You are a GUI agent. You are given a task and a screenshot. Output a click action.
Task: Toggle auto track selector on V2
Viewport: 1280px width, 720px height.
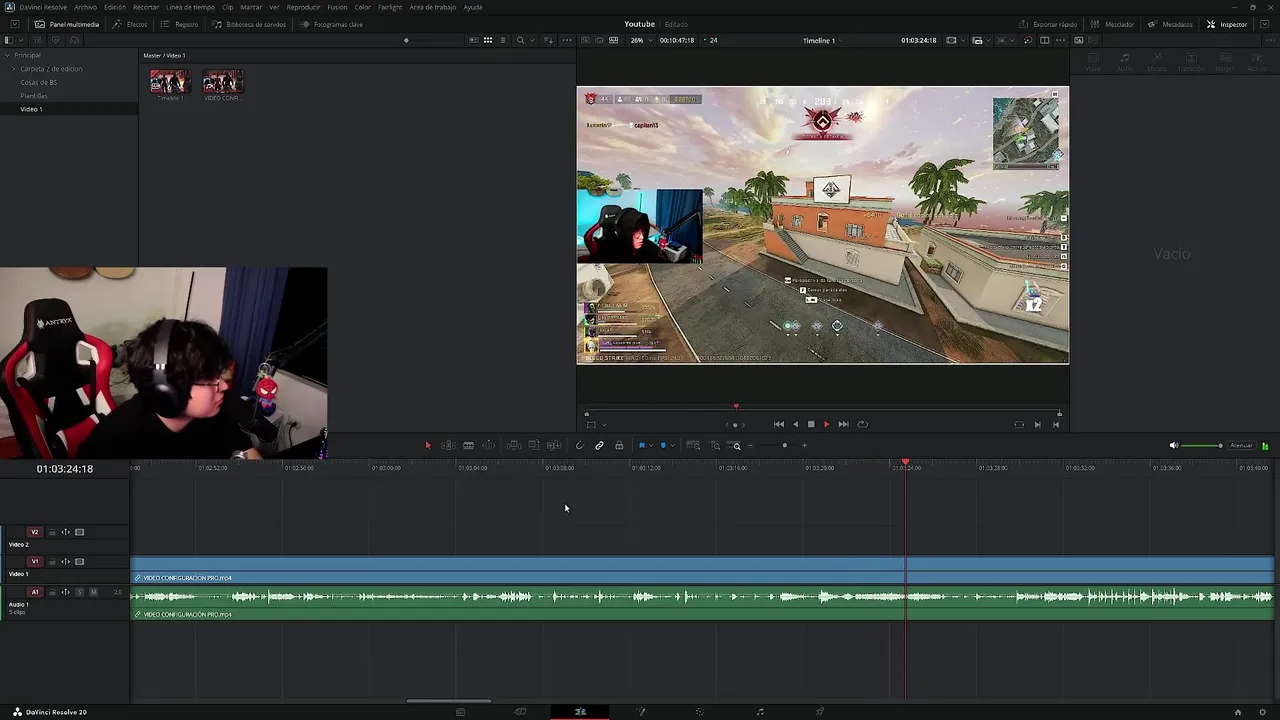click(66, 532)
